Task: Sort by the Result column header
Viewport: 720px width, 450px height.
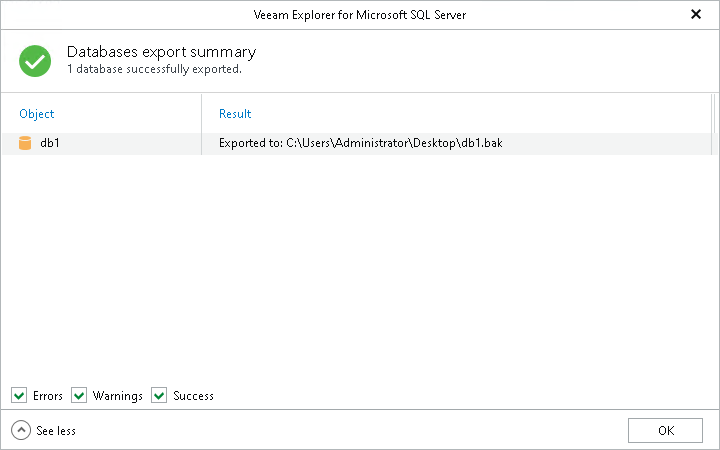Action: (235, 114)
